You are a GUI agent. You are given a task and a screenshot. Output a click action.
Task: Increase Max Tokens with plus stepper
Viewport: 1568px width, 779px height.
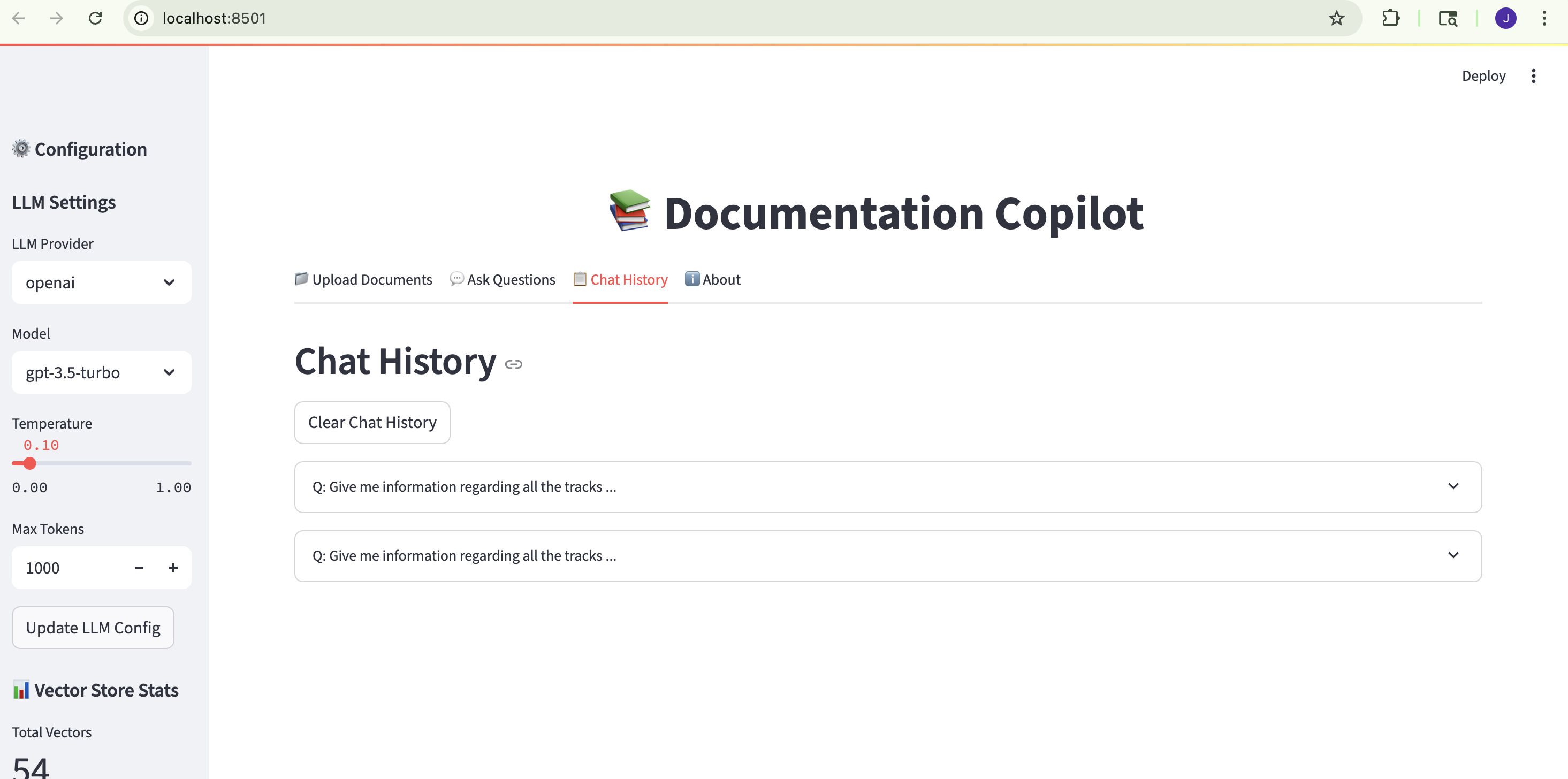(x=173, y=567)
